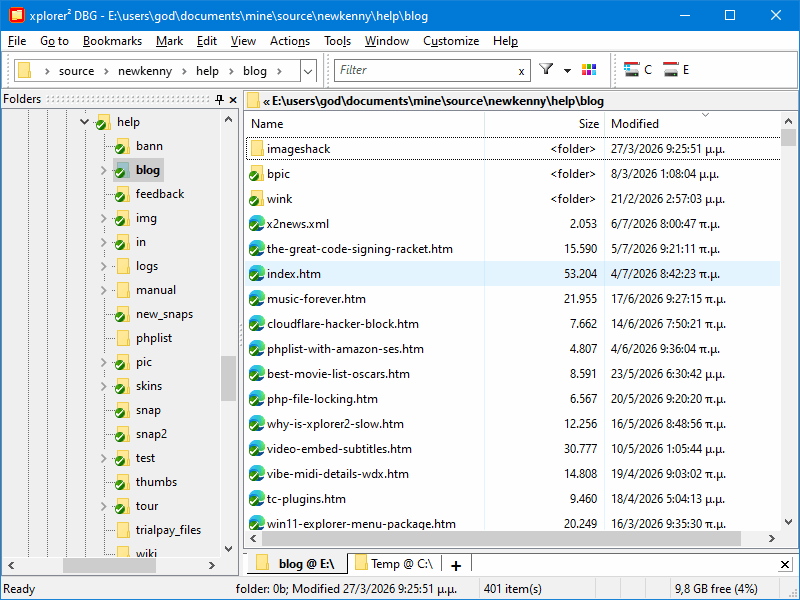The image size is (800, 600).
Task: Click the trialpay_files folder icon in tree
Action: (x=122, y=530)
